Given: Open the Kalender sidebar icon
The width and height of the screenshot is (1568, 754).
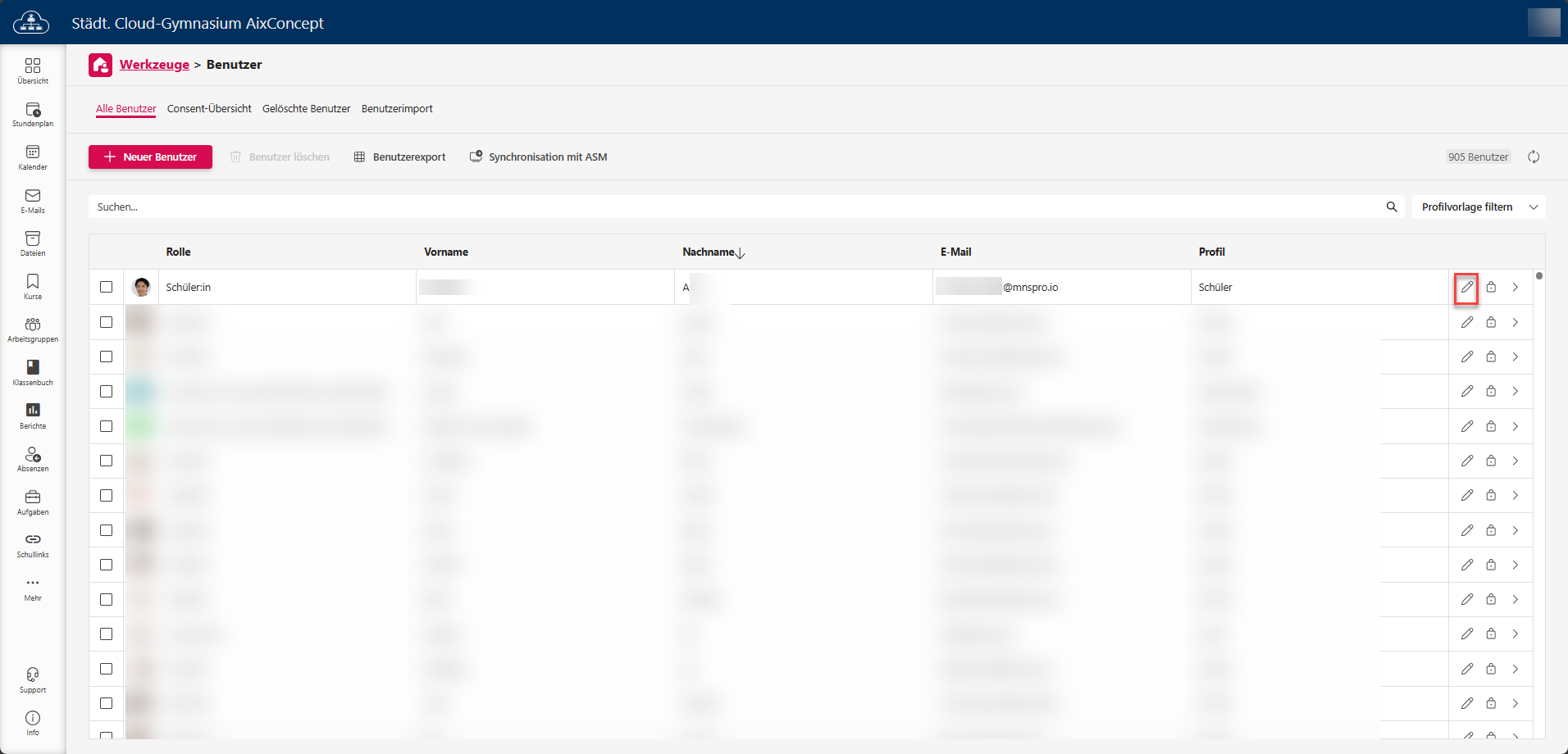Looking at the screenshot, I should 33,157.
